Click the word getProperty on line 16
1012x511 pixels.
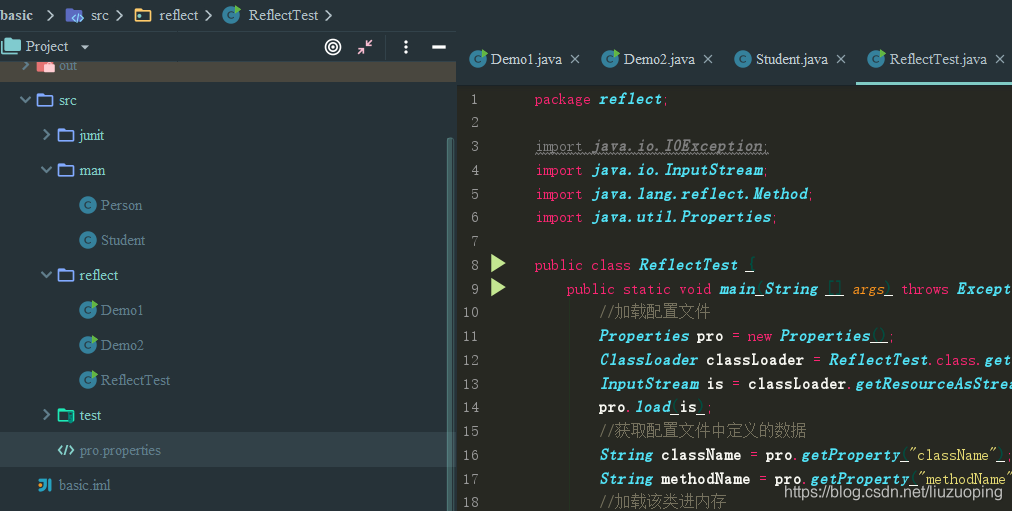click(x=851, y=455)
